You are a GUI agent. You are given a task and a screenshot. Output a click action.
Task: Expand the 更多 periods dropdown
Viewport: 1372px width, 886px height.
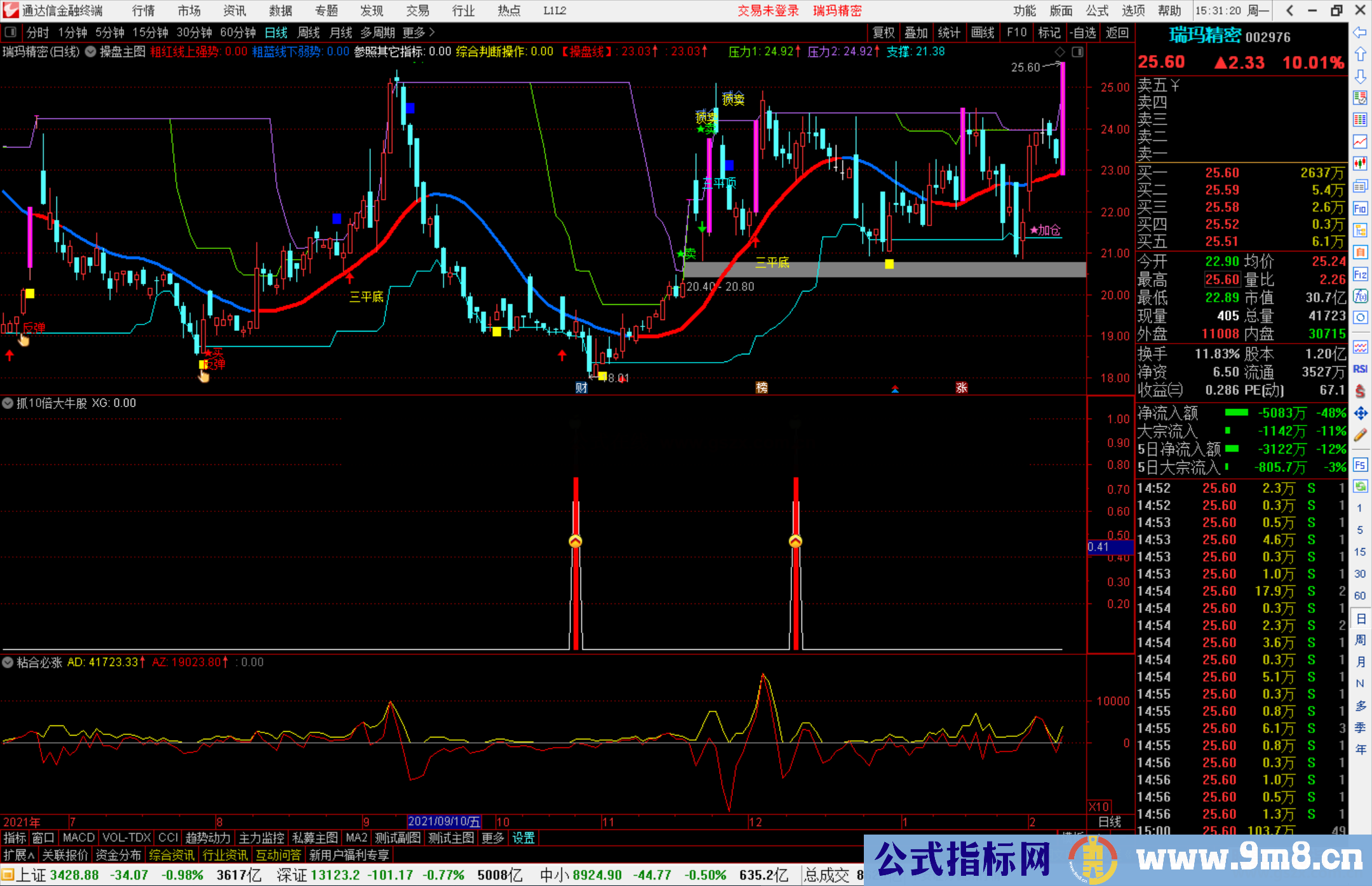click(418, 32)
